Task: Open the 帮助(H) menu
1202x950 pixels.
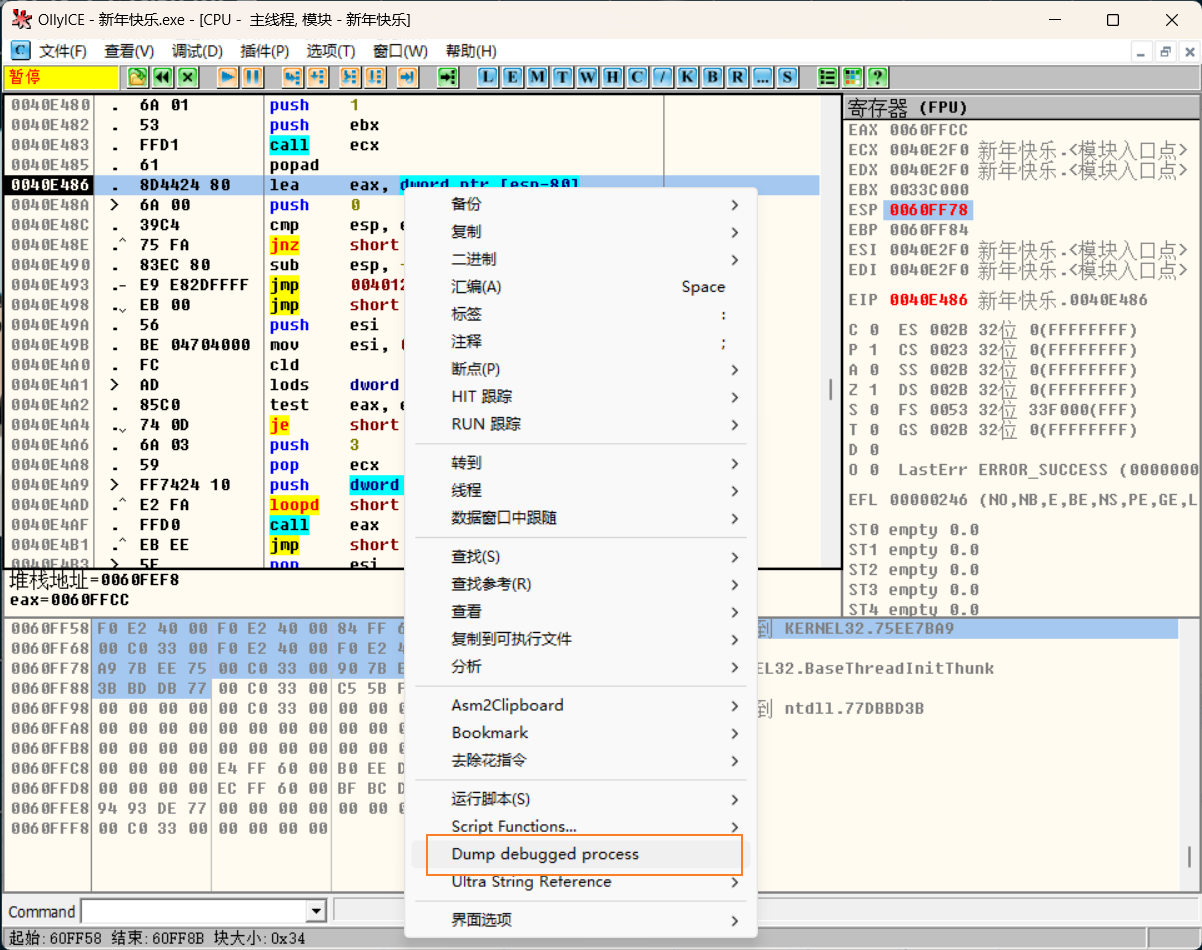Action: pos(471,51)
